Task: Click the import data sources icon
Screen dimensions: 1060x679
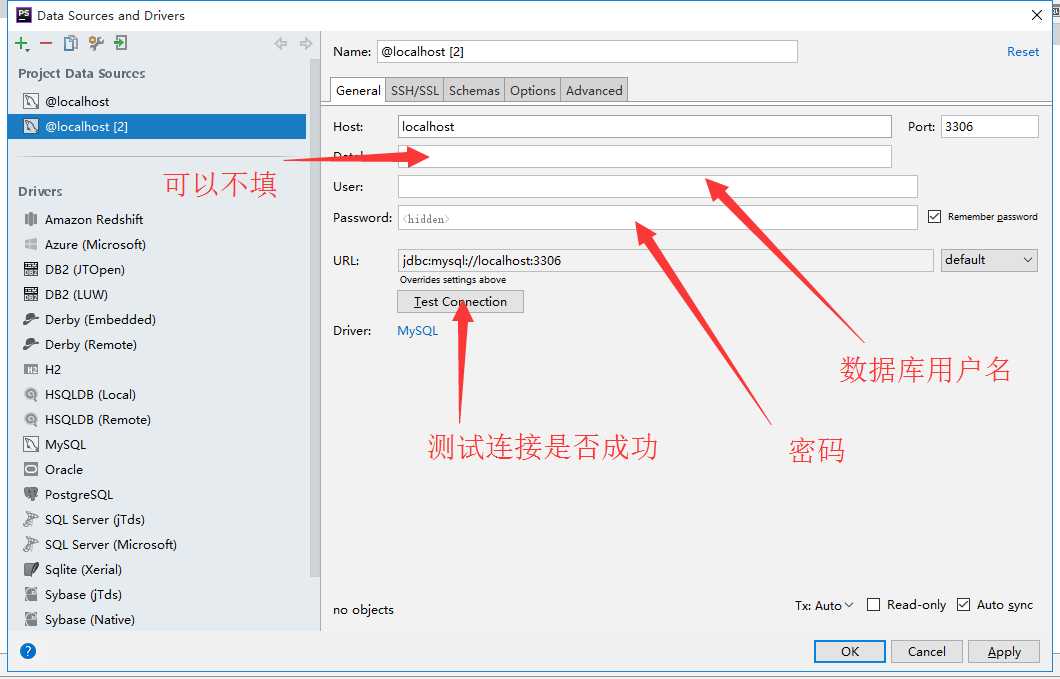Action: (x=121, y=43)
